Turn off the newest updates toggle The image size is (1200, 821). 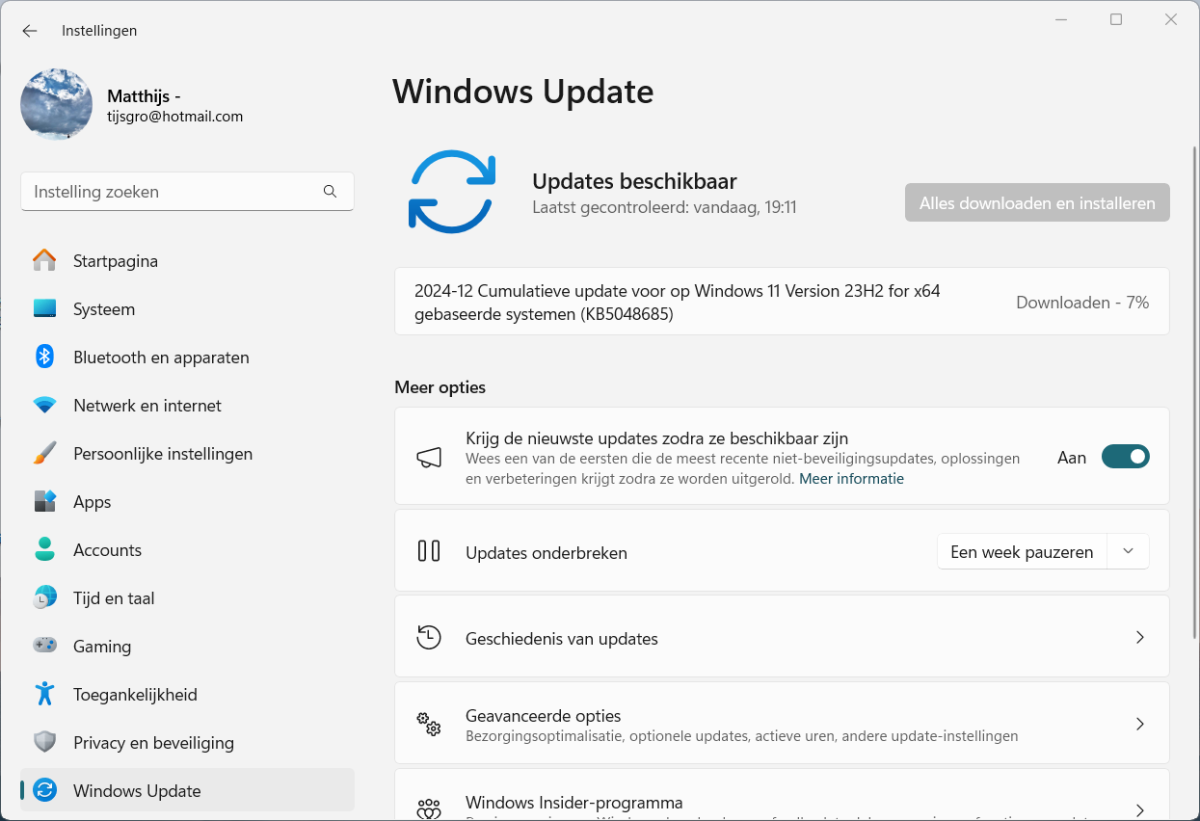click(1125, 457)
